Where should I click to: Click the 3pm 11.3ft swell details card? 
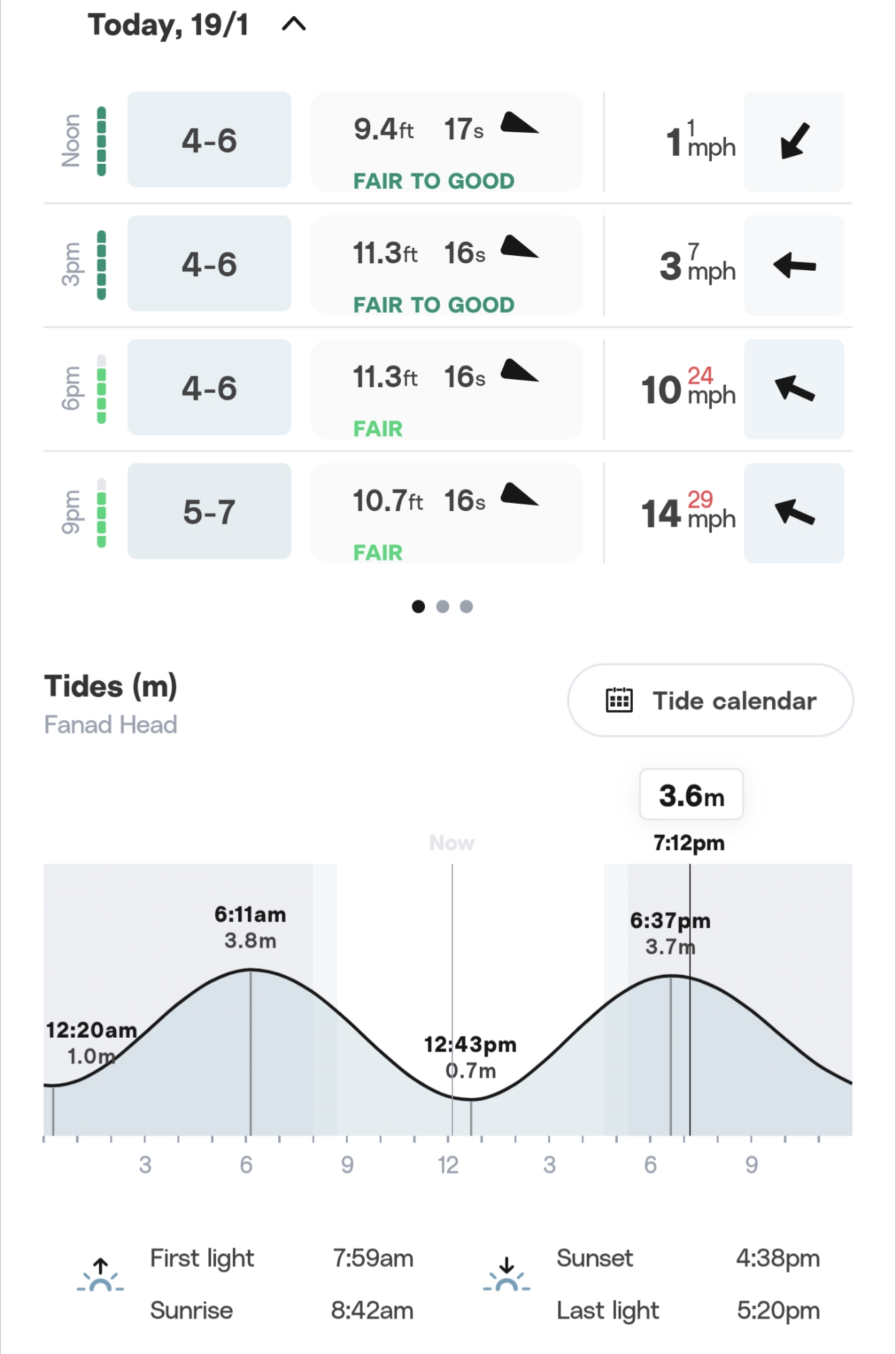coord(447,265)
